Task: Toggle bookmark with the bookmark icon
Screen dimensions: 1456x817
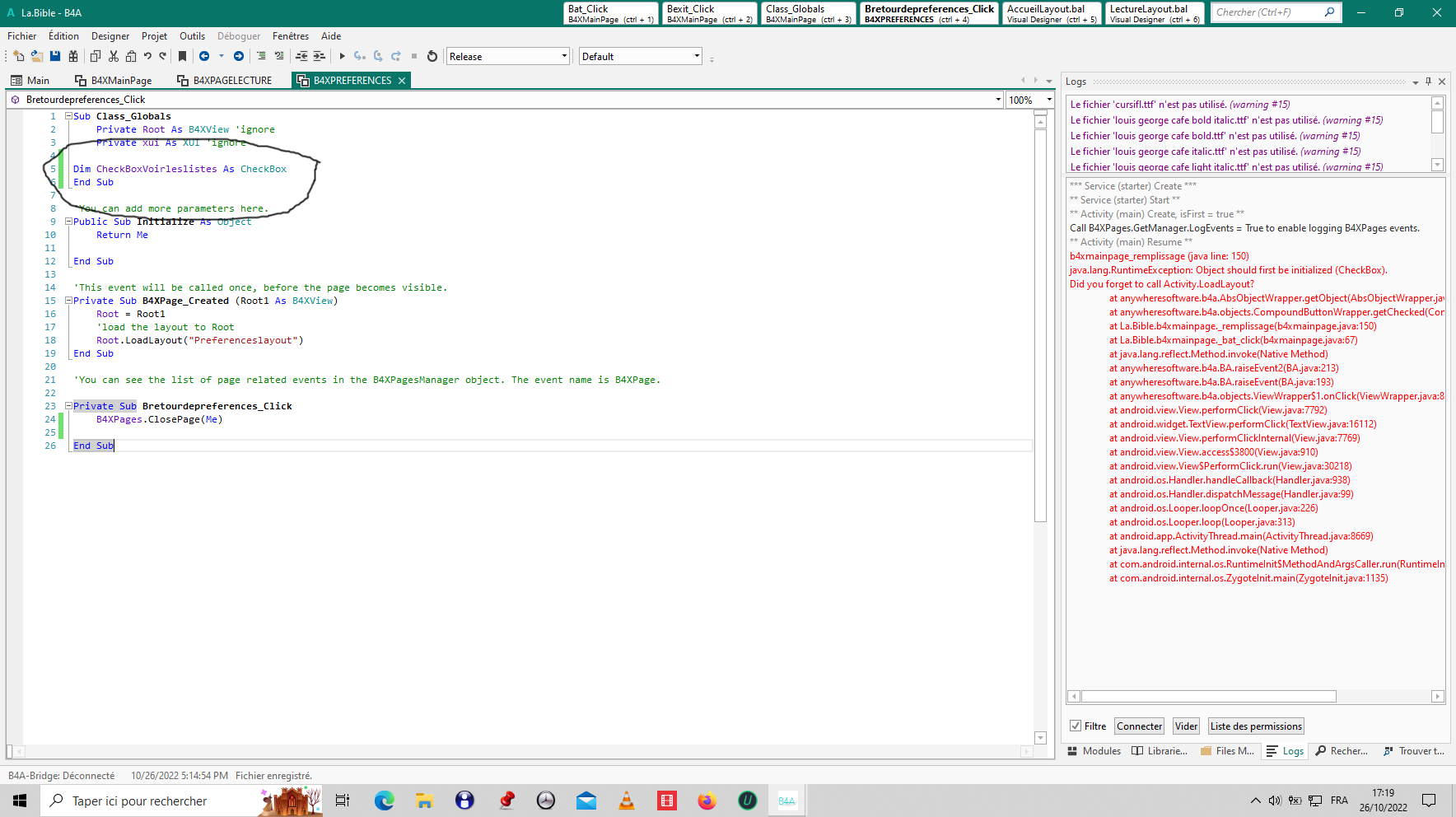Action: pos(182,56)
